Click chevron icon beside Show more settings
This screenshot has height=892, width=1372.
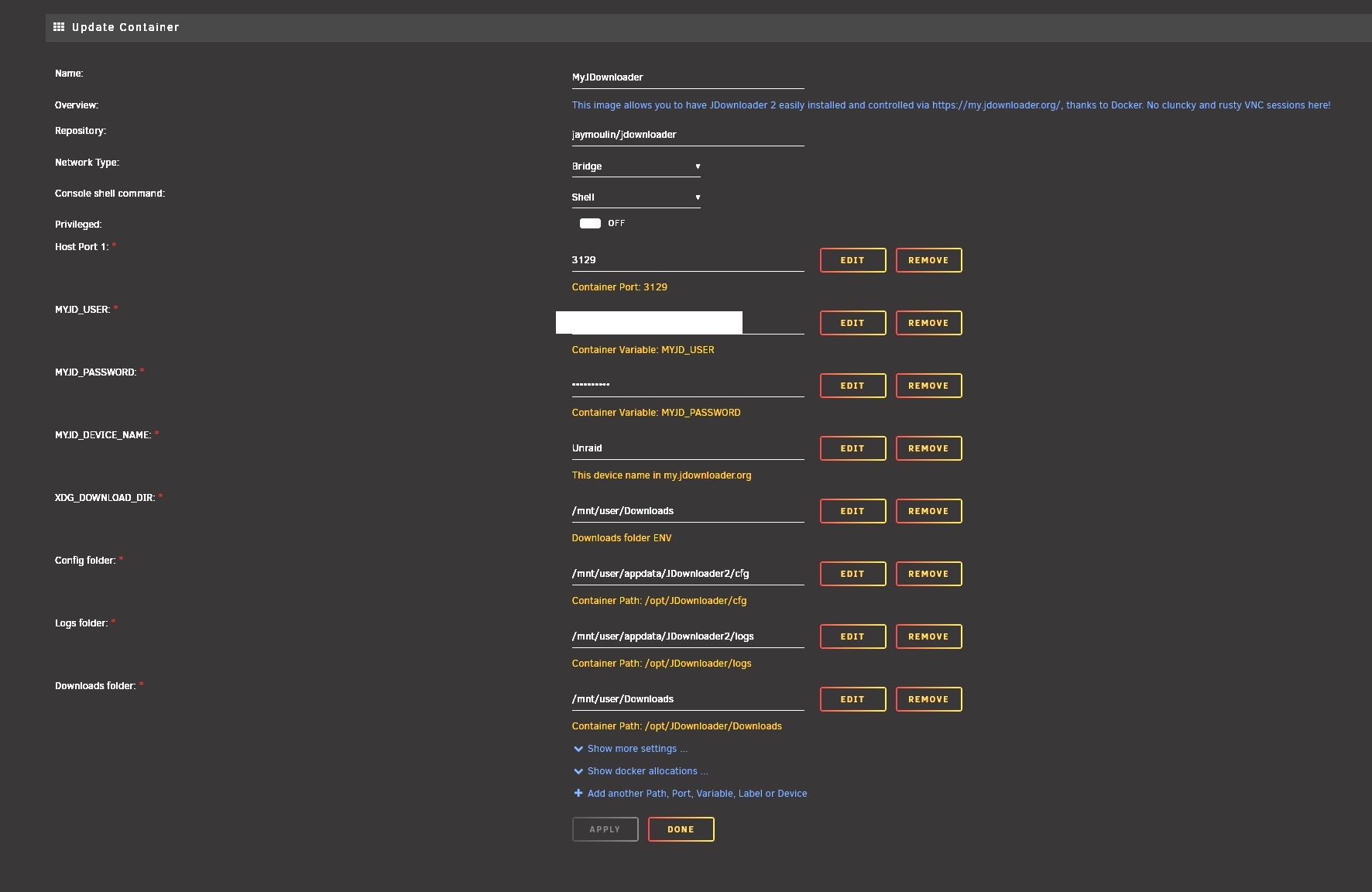pyautogui.click(x=578, y=749)
